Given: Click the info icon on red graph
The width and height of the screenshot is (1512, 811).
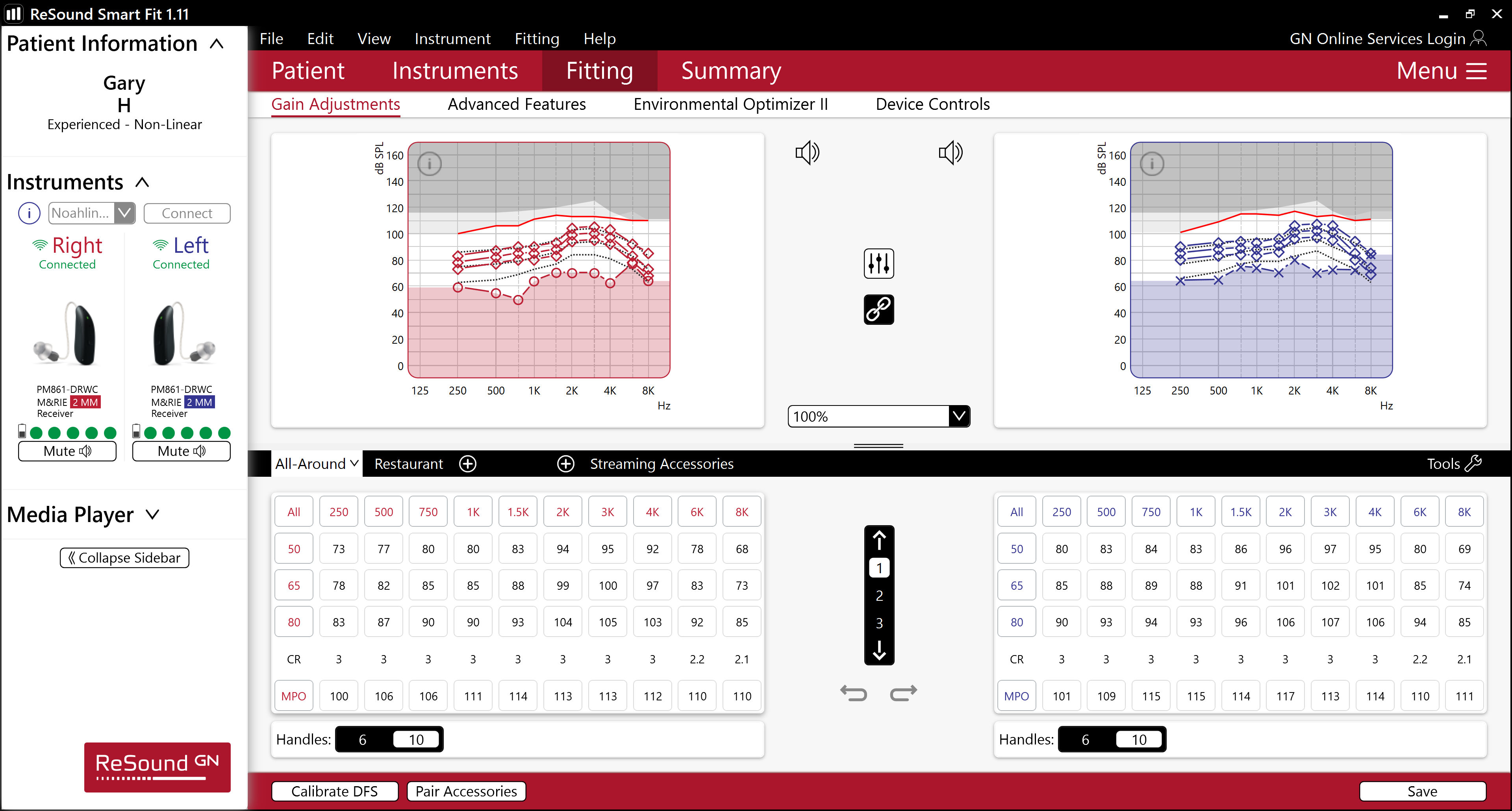Looking at the screenshot, I should (429, 164).
